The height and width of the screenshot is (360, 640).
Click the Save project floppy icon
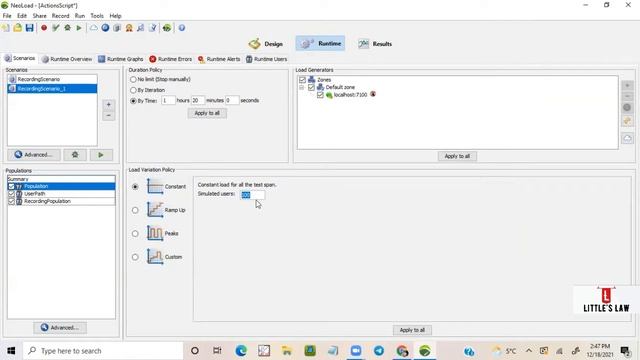tap(29, 28)
